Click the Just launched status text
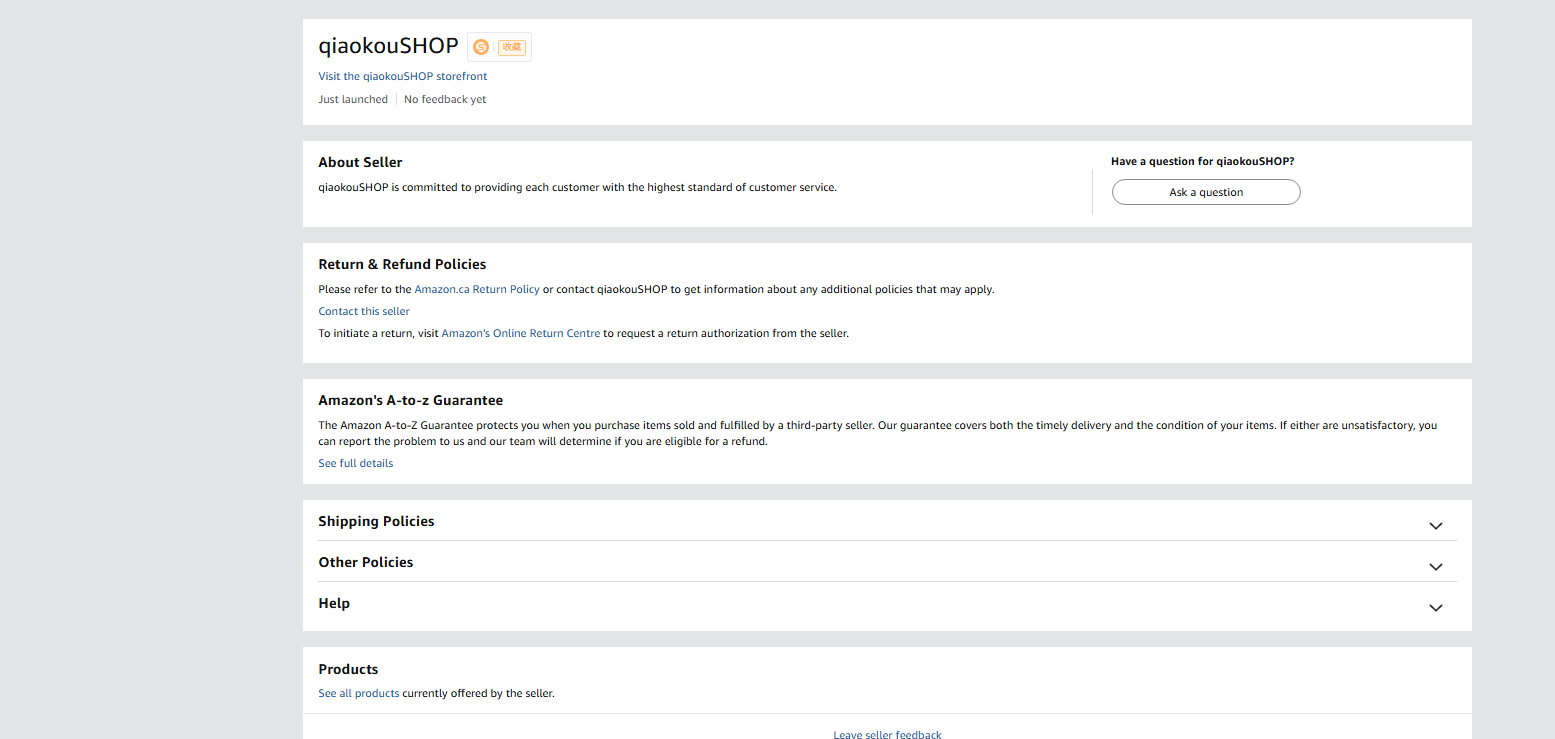Viewport: 1555px width, 739px height. click(353, 99)
